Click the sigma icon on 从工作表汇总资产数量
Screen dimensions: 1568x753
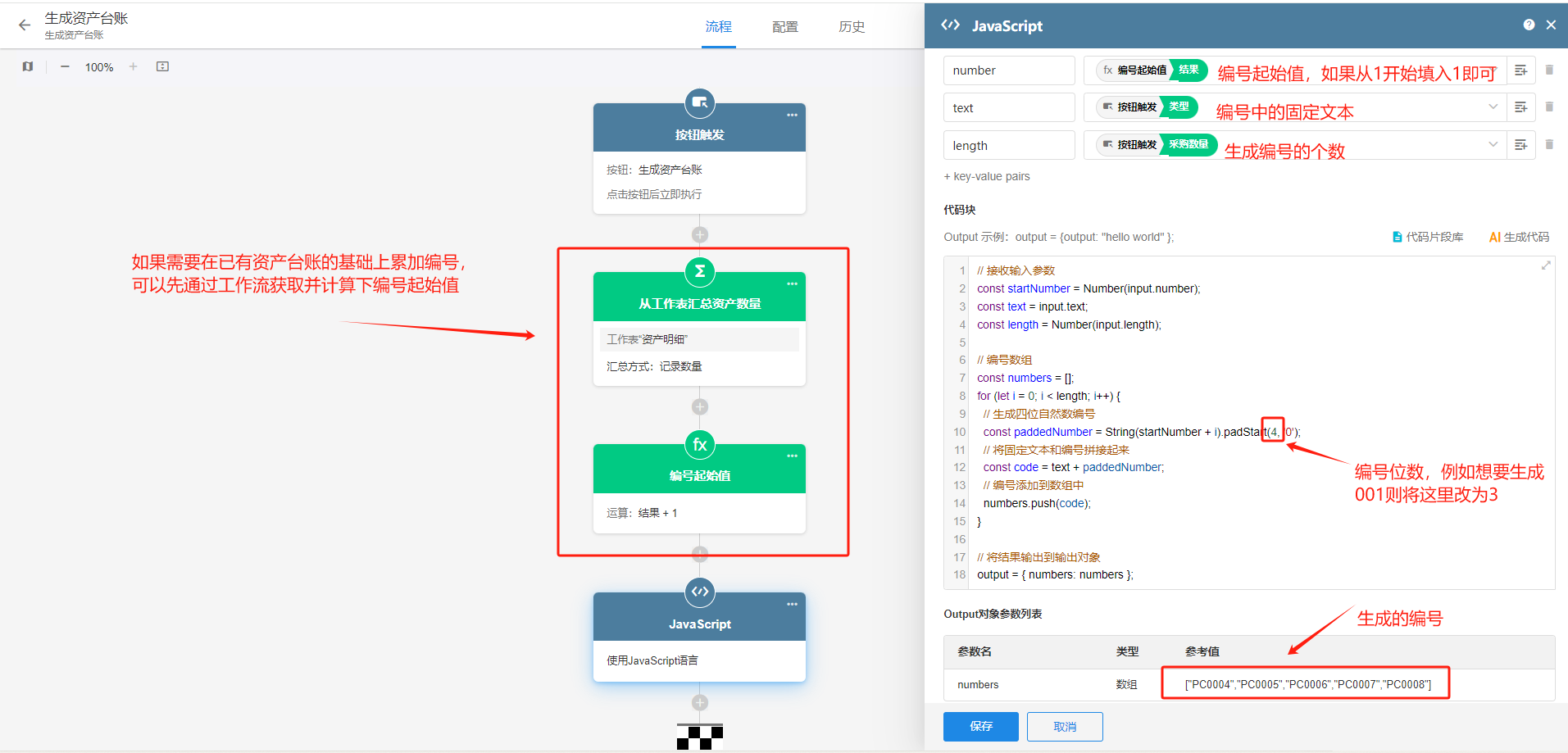click(x=700, y=271)
